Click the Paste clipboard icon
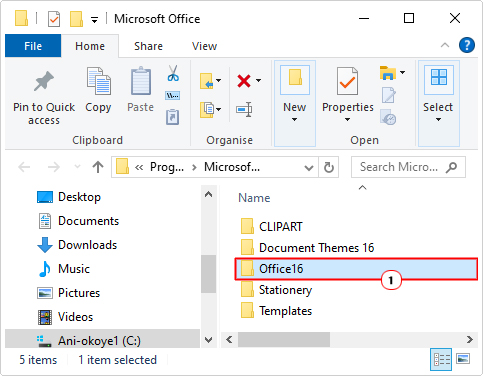This screenshot has height=376, width=483. tap(141, 81)
